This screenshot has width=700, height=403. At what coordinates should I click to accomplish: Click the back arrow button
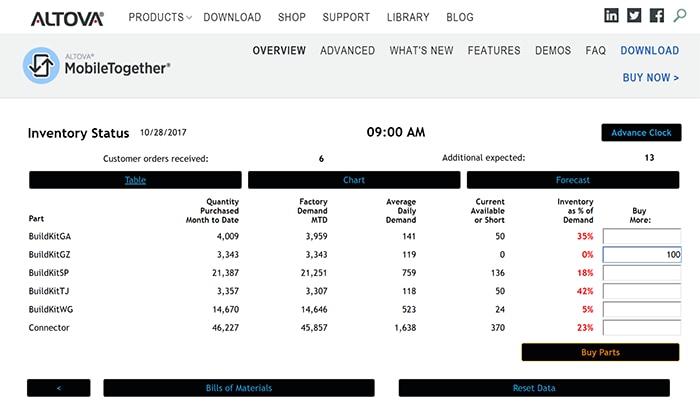point(59,388)
